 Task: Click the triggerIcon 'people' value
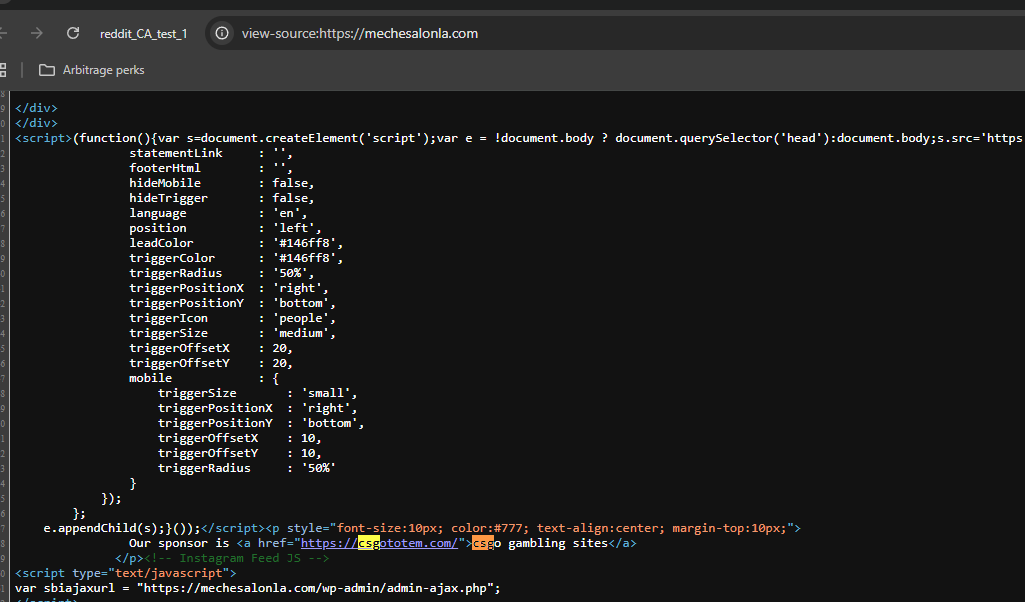[304, 318]
